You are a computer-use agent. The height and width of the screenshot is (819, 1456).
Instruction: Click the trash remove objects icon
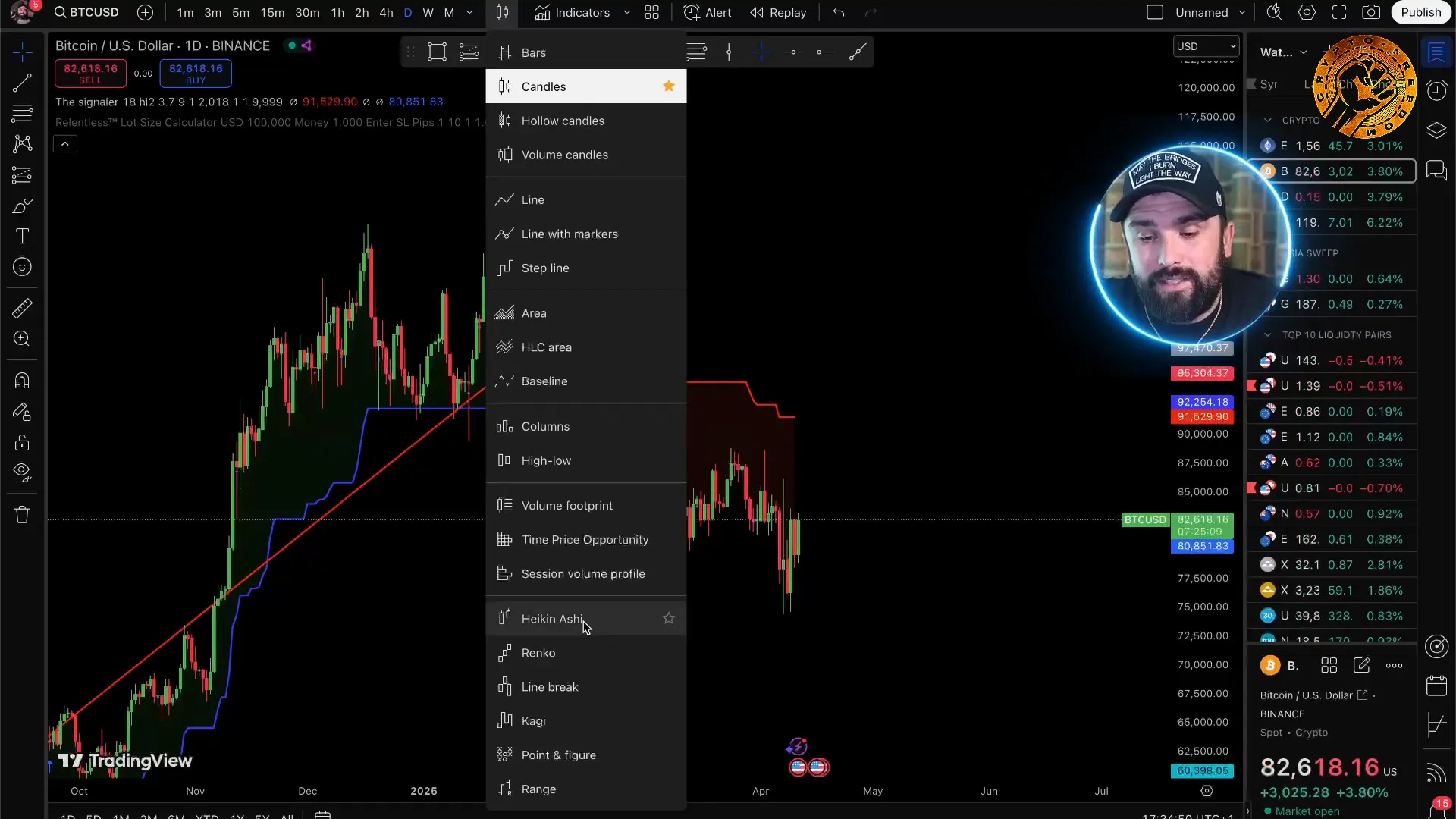(22, 515)
